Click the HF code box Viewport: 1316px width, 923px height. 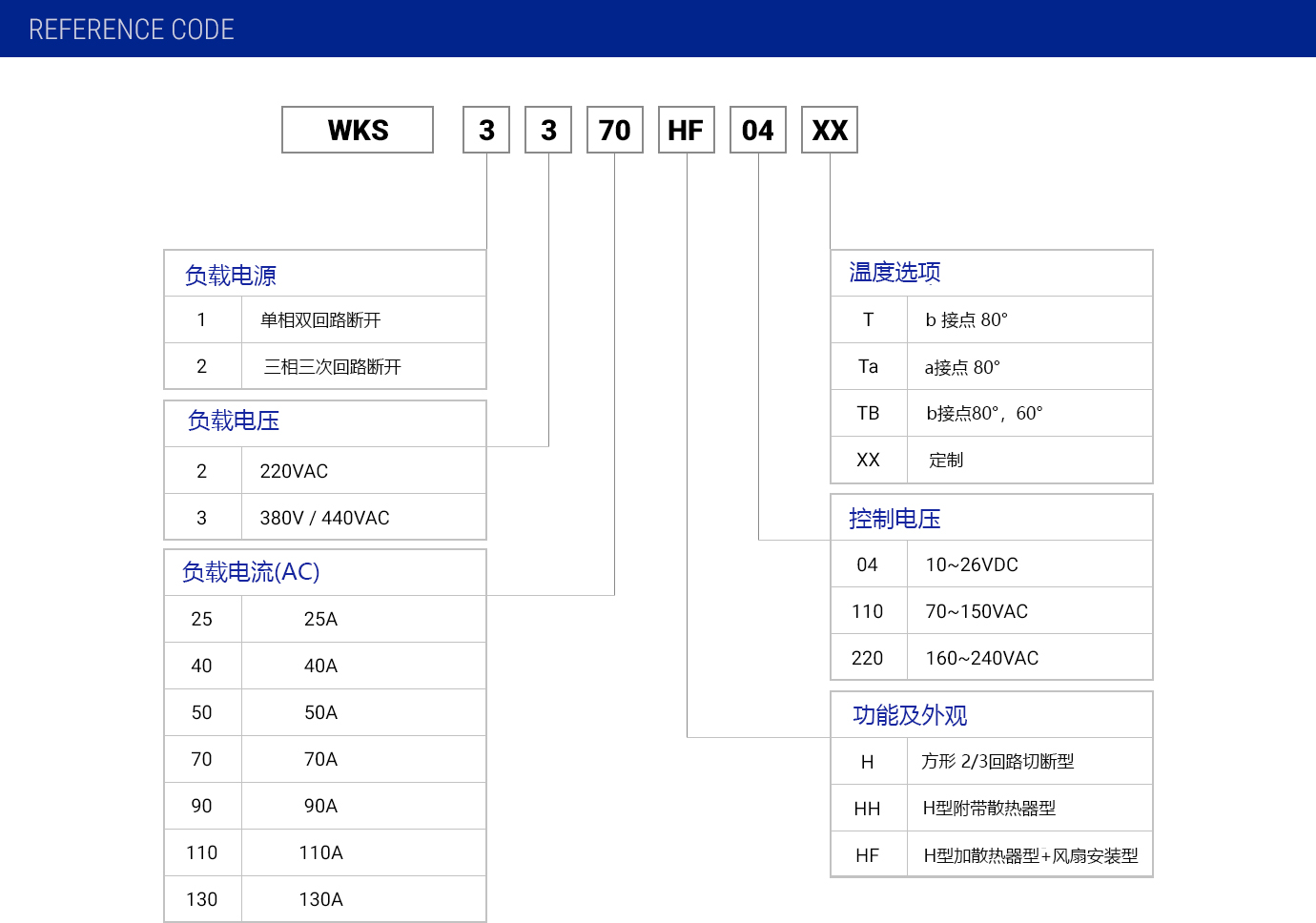pos(686,130)
